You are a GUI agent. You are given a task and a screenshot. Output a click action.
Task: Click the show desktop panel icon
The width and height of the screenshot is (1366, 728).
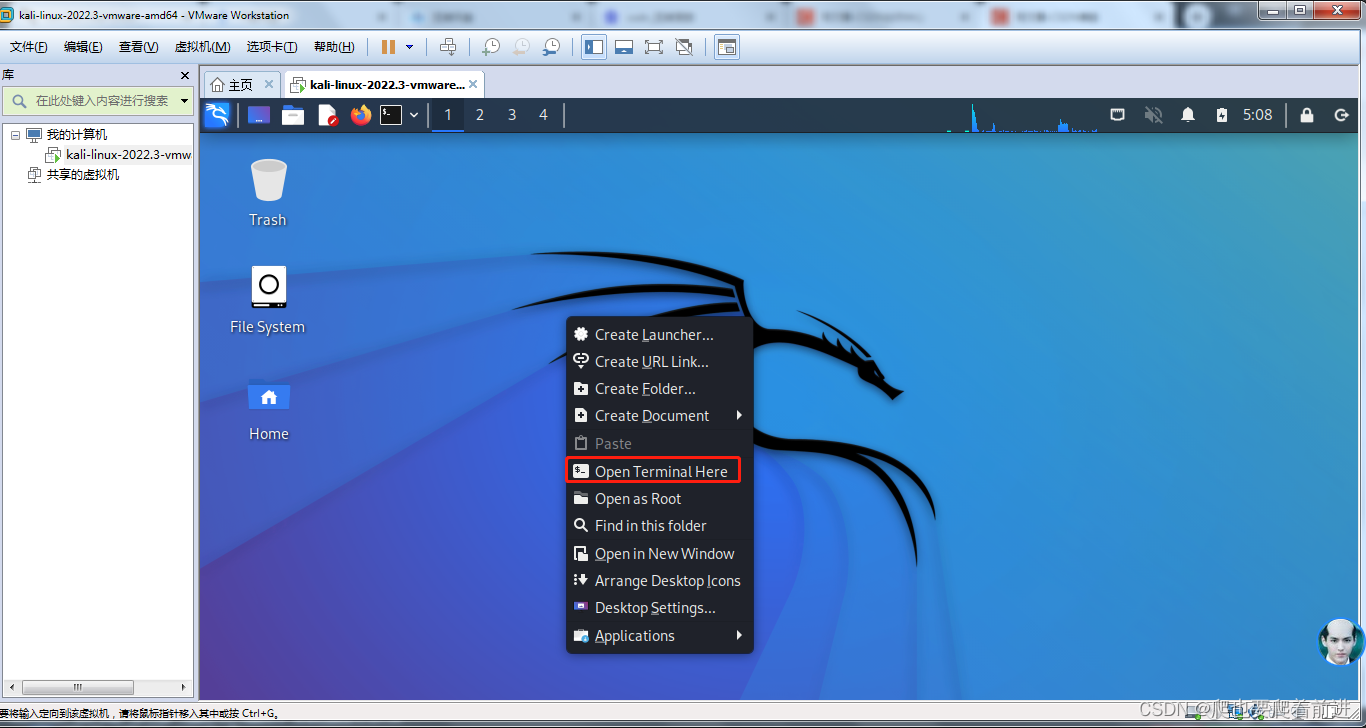point(259,115)
